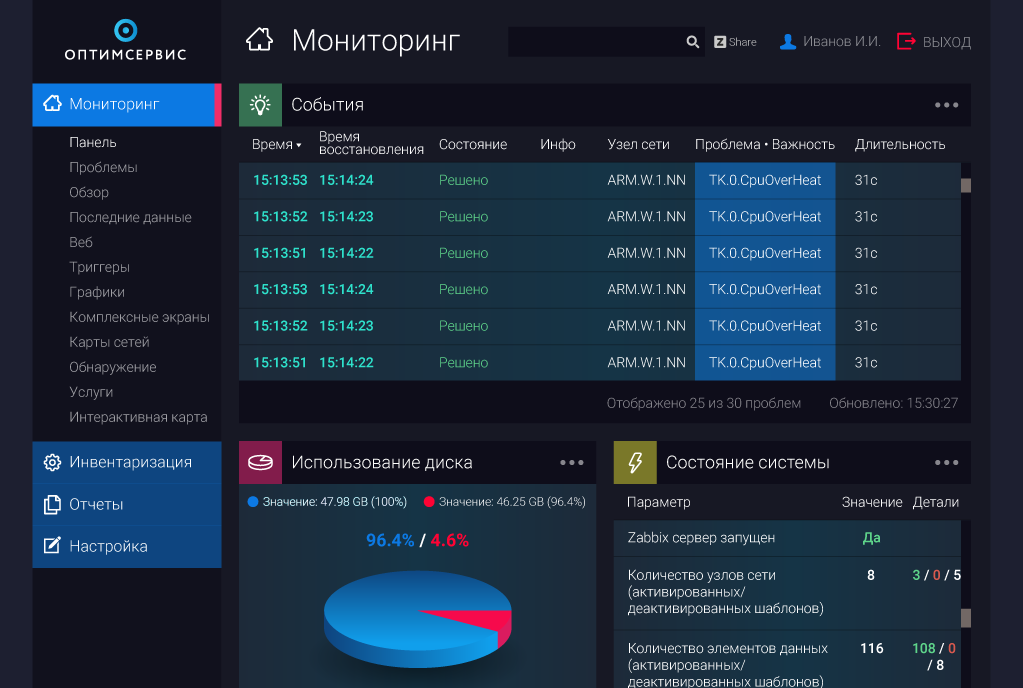1023x688 pixels.
Task: Open Обзор submenu item
Action: coord(89,192)
